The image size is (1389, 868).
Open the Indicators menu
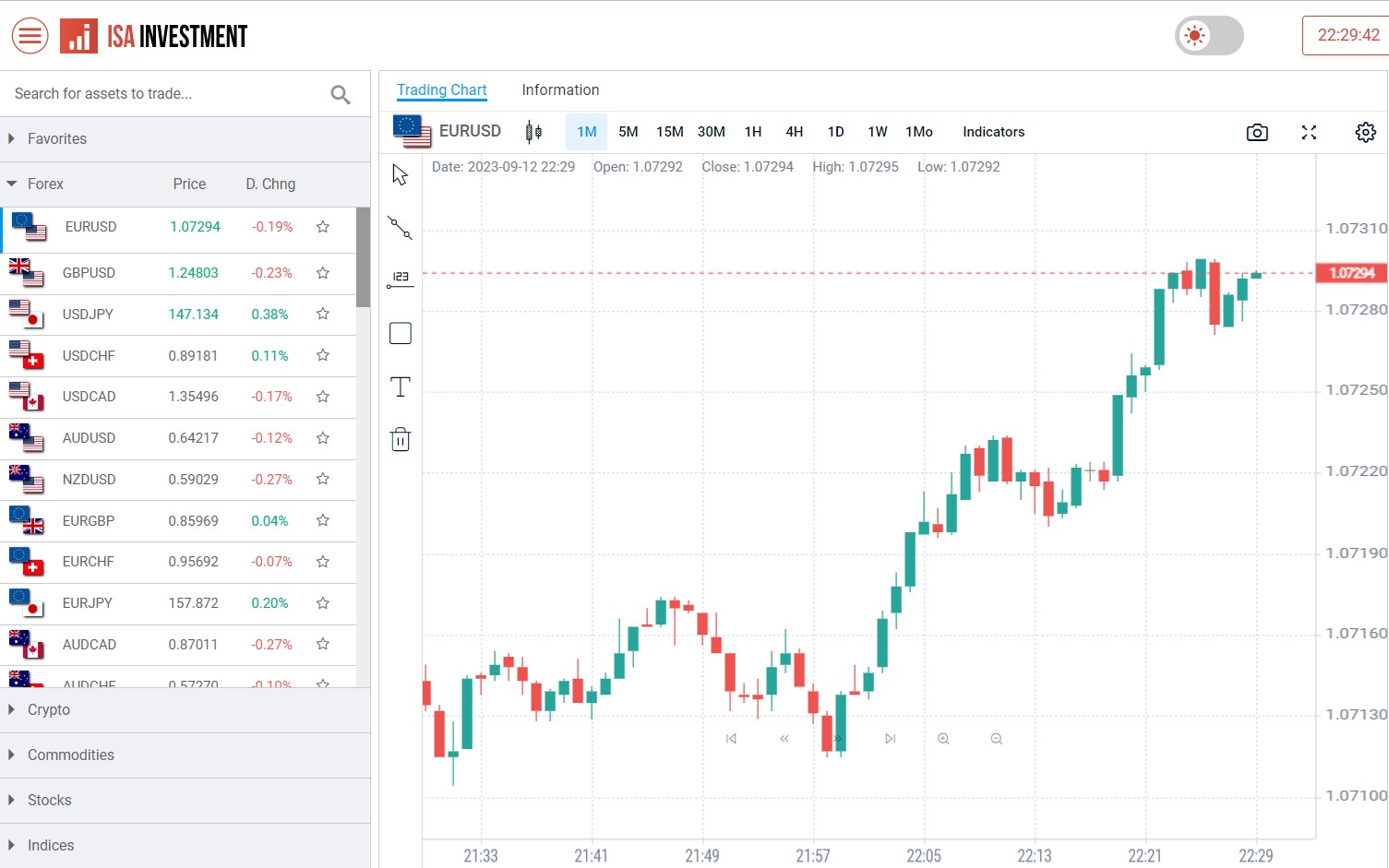994,132
